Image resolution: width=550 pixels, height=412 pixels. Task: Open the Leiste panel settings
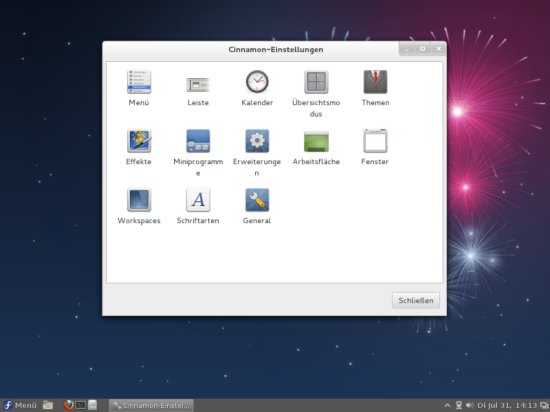pos(198,85)
